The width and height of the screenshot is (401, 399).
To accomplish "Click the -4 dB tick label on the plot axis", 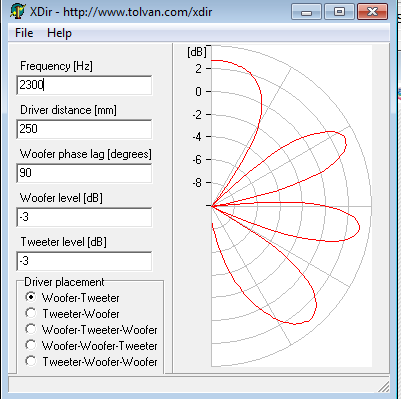I will pyautogui.click(x=197, y=137).
